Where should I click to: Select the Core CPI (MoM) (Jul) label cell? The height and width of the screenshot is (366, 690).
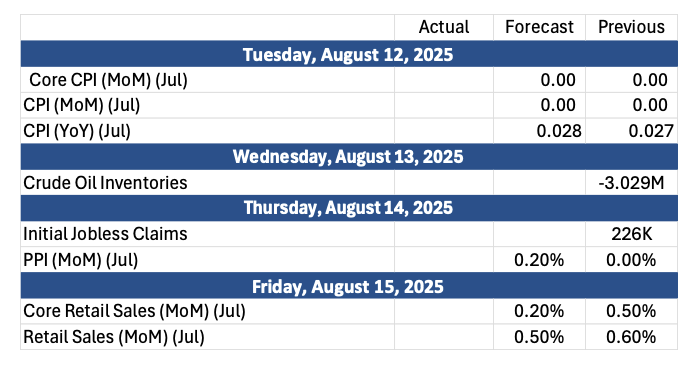(x=207, y=80)
